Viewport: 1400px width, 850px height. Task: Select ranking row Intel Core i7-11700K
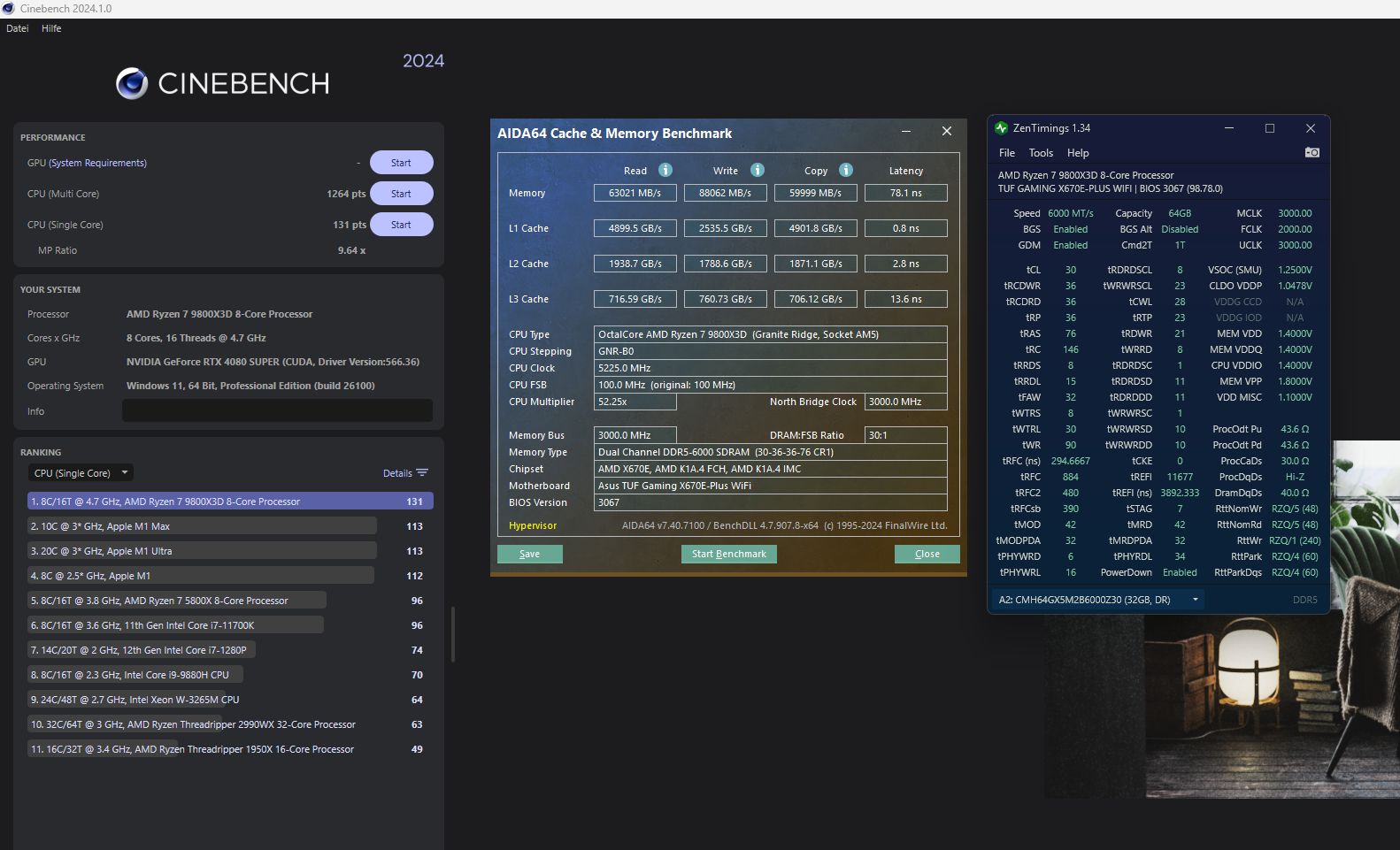click(230, 625)
